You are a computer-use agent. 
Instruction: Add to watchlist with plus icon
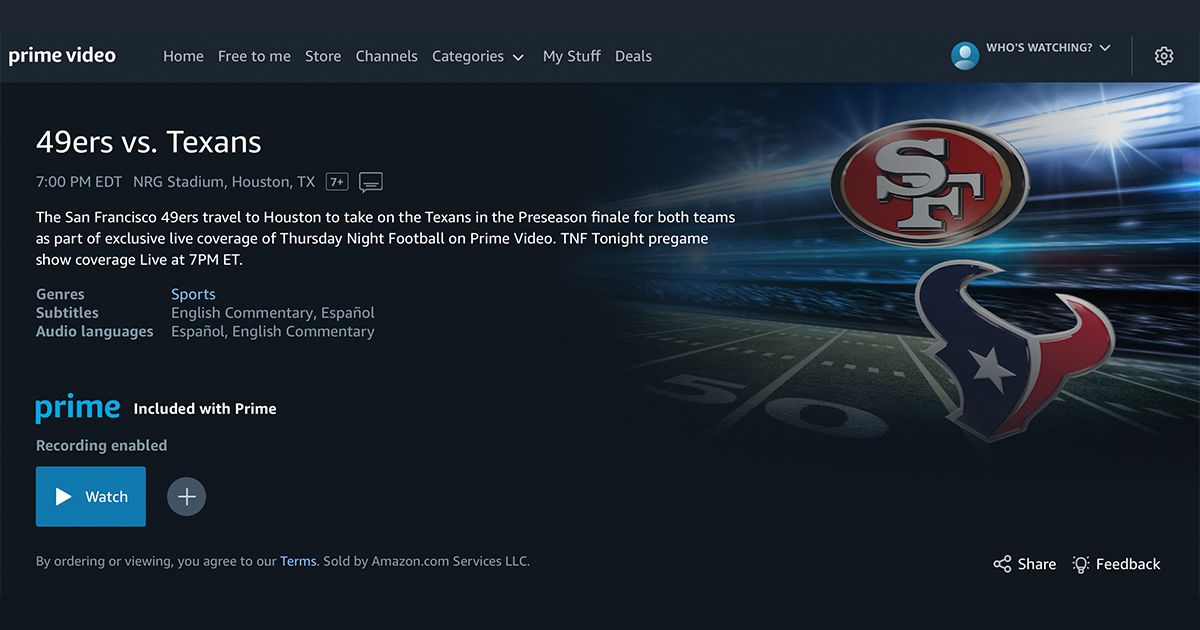[x=186, y=496]
